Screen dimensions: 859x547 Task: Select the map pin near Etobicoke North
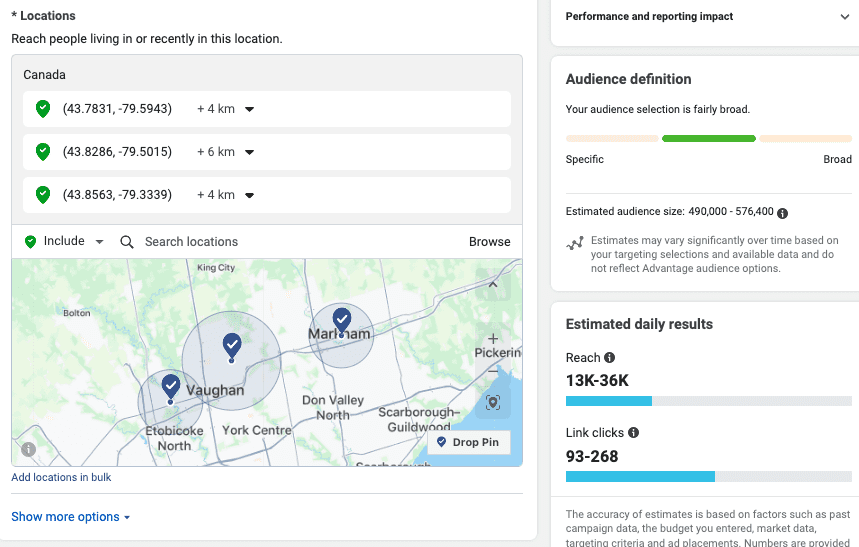(170, 389)
